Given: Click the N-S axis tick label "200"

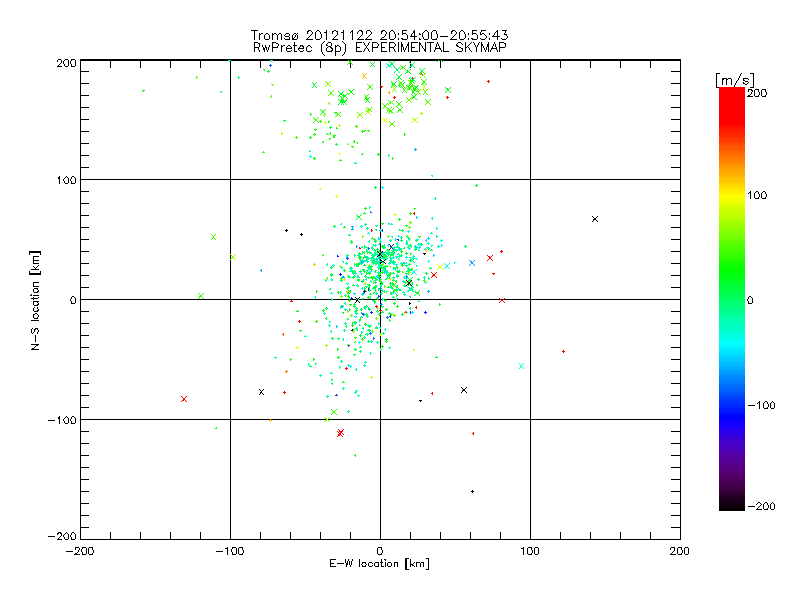Looking at the screenshot, I should pos(66,63).
